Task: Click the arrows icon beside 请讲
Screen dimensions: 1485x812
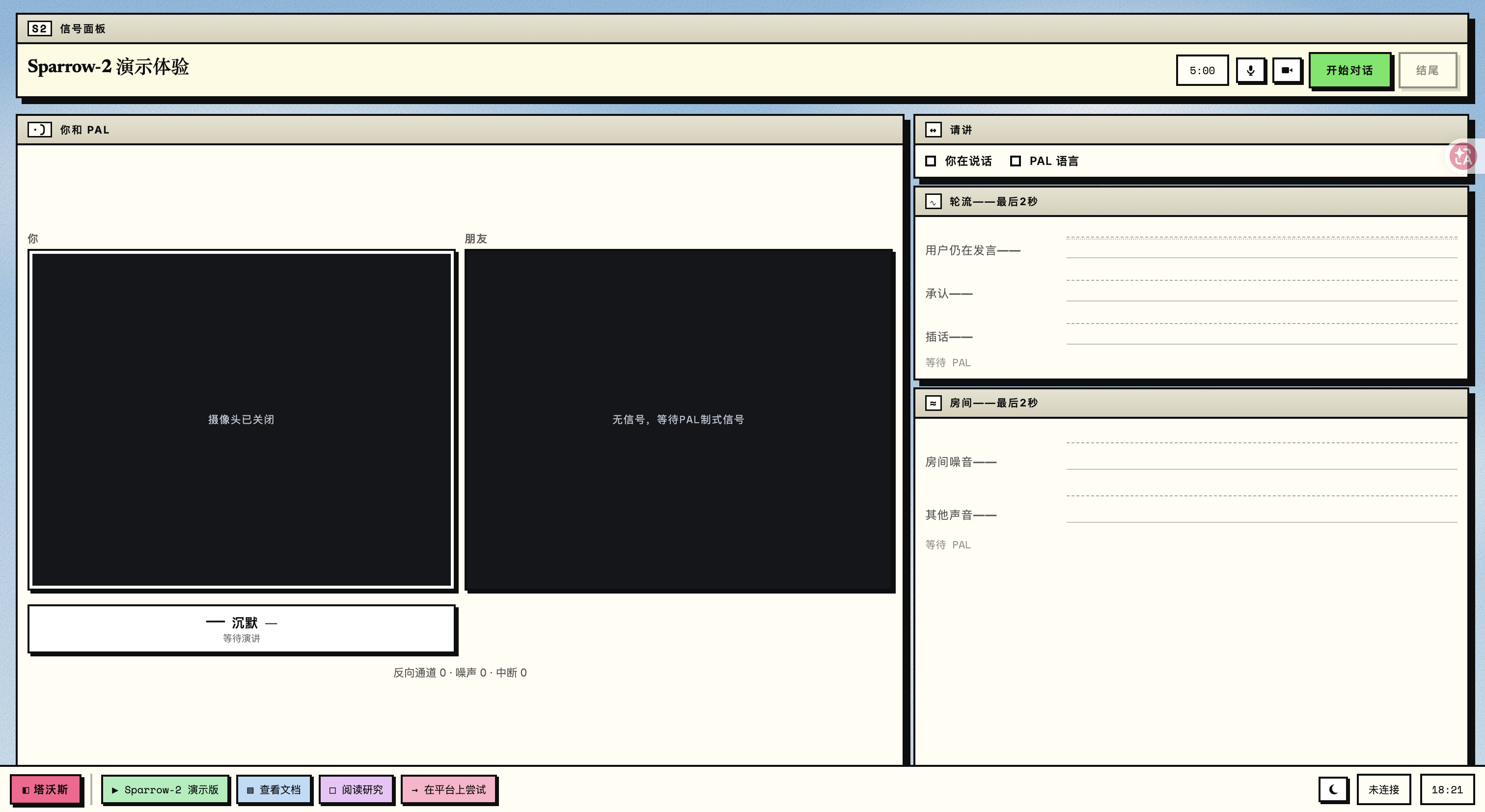Action: [x=933, y=130]
